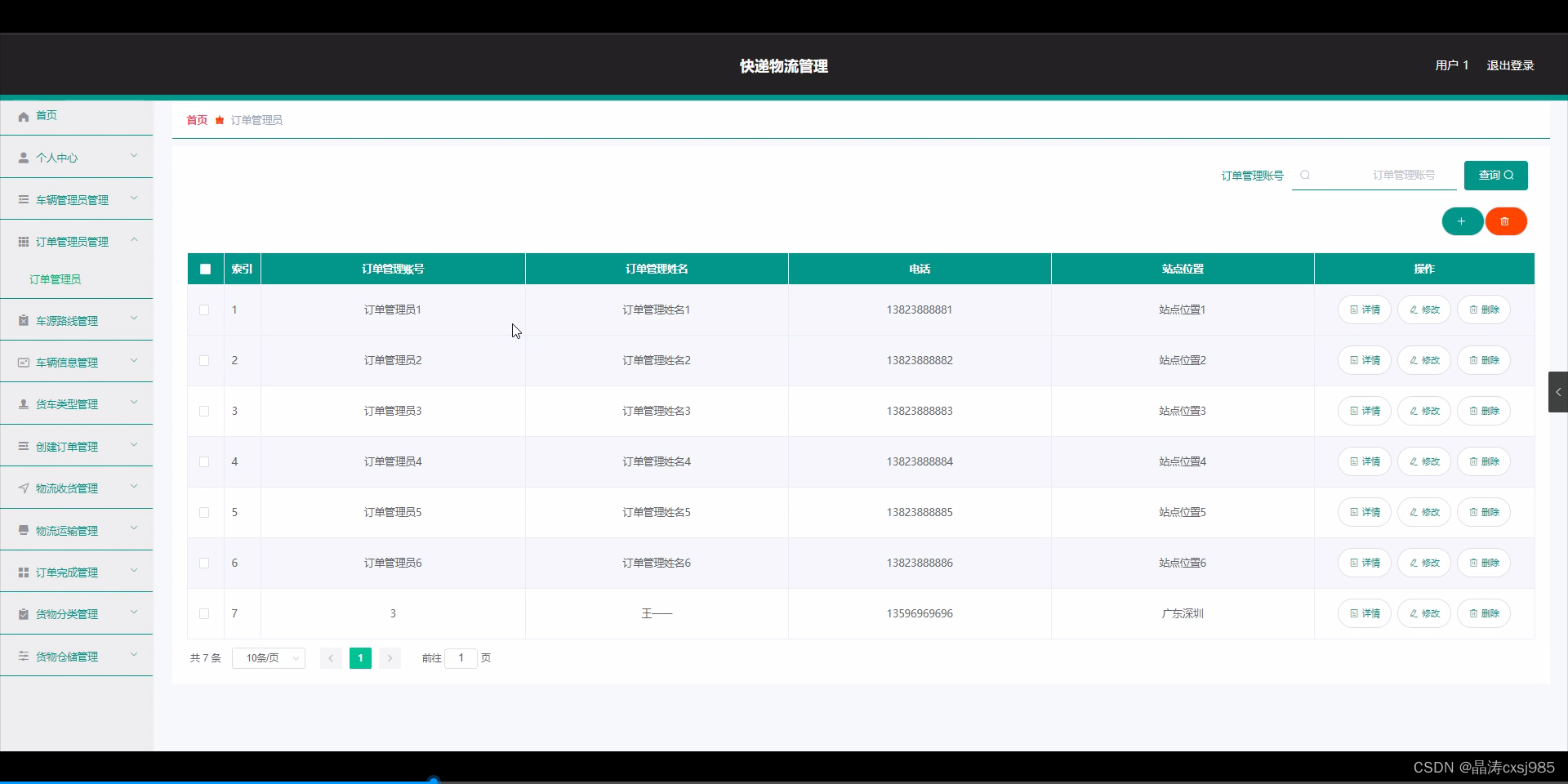Expand 车源路线管理 menu chevron
This screenshot has width=1568, height=784.
(x=134, y=318)
